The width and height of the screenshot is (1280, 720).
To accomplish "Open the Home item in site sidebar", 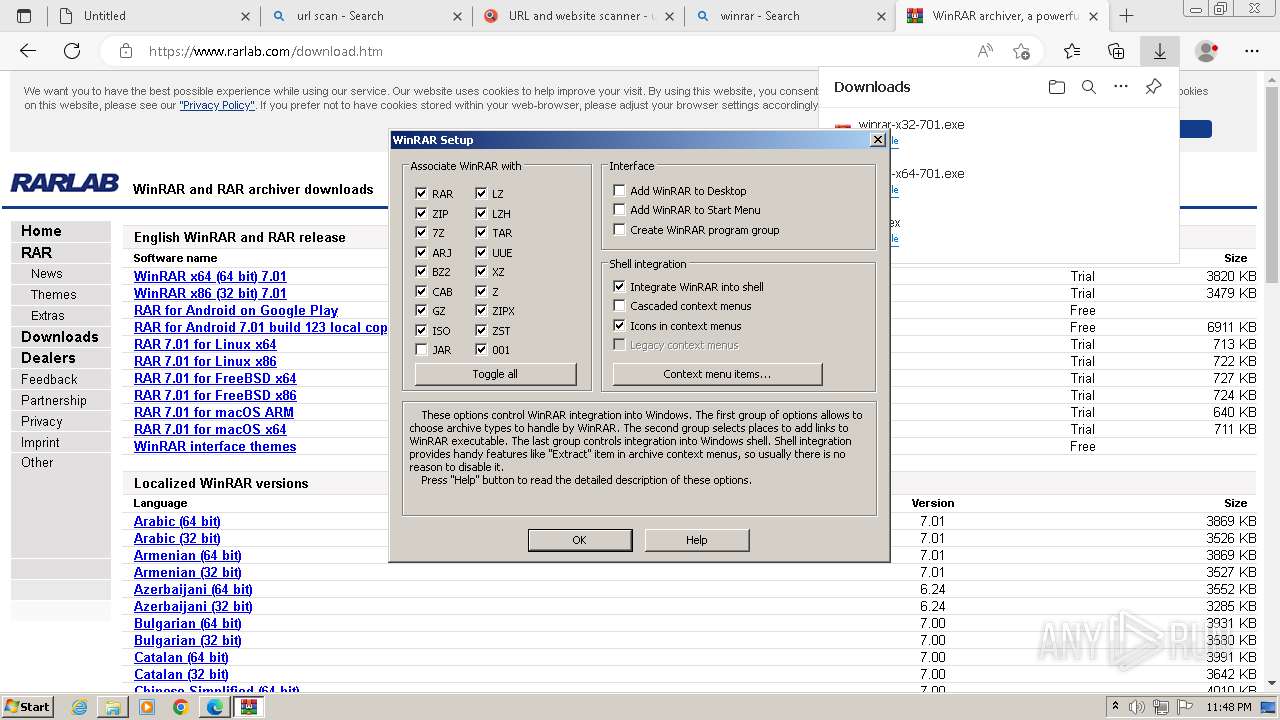I will 41,231.
